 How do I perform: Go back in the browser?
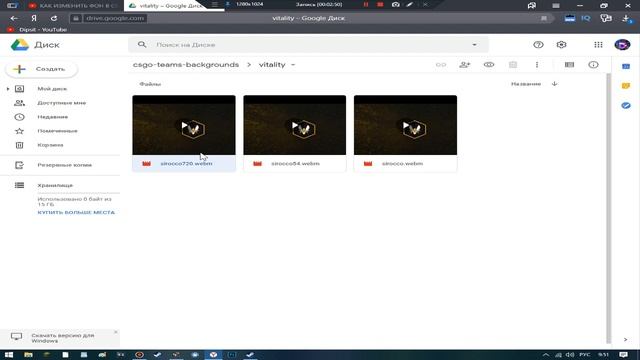(14, 18)
